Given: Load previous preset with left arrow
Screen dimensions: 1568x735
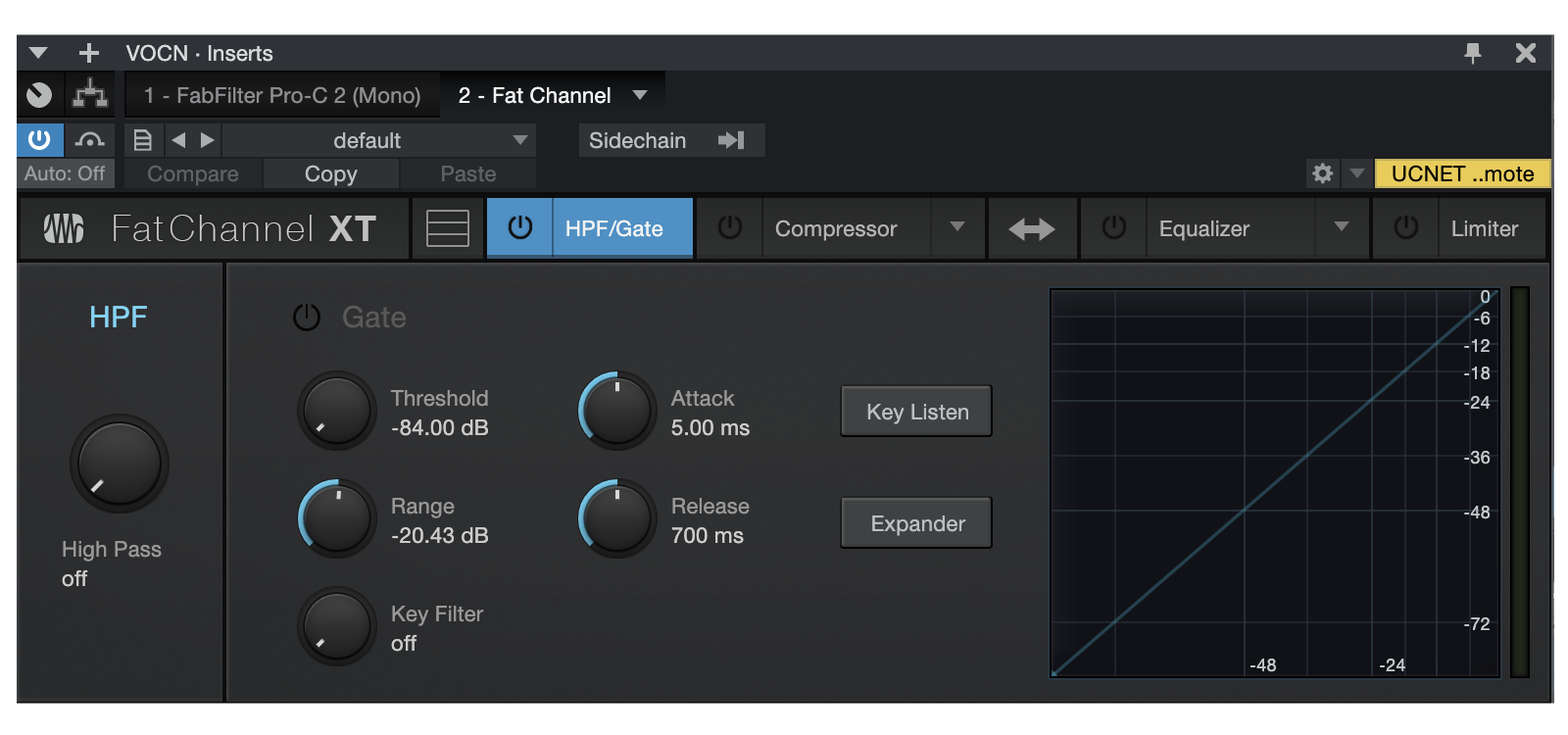Looking at the screenshot, I should (x=178, y=140).
